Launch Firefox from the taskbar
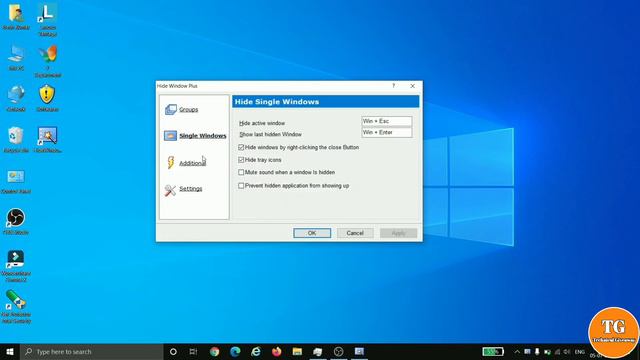 coord(277,351)
